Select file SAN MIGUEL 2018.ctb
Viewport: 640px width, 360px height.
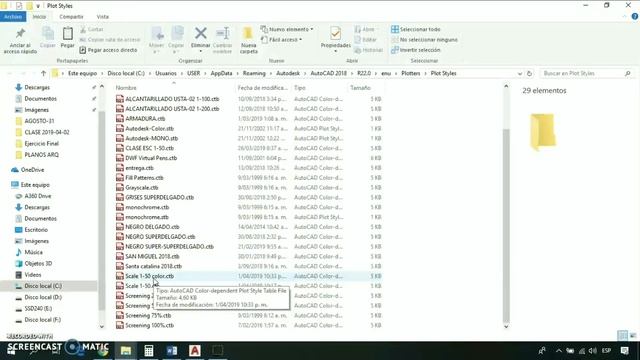coord(152,256)
